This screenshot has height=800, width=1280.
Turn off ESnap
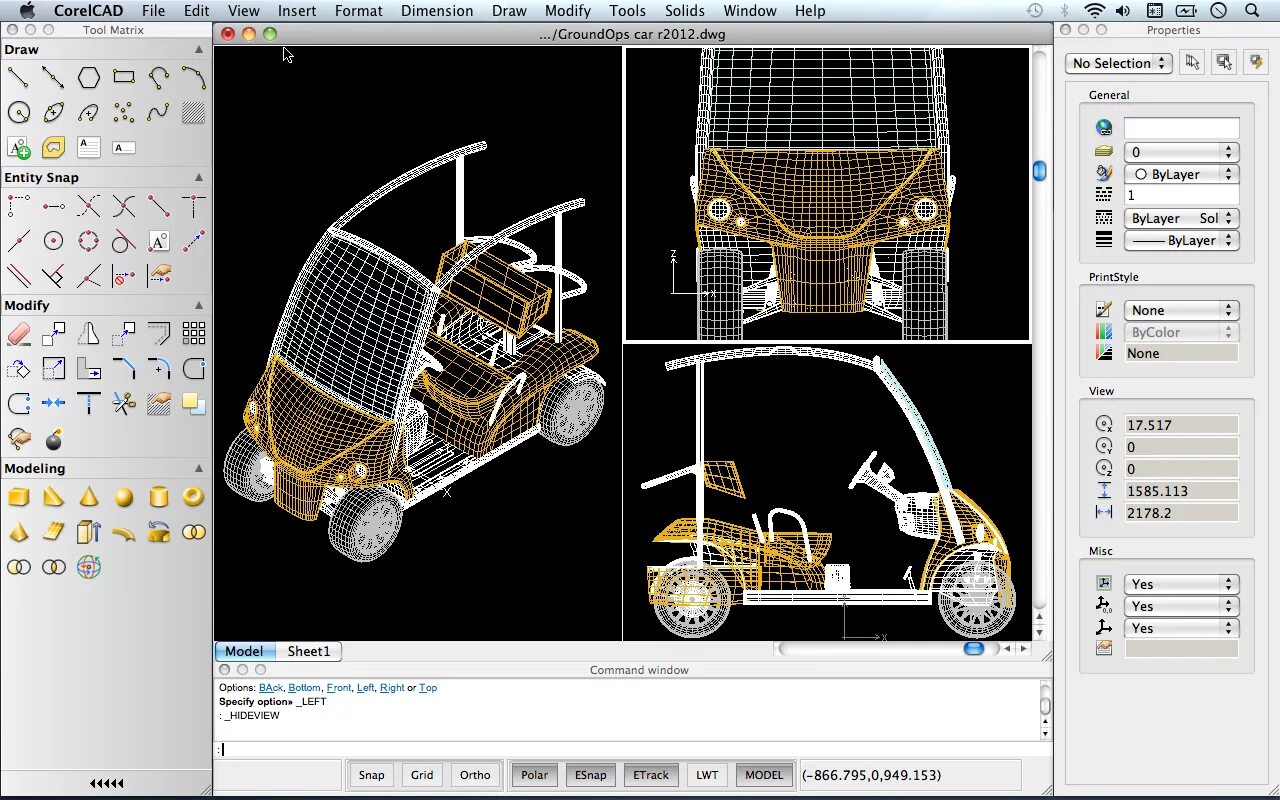coord(590,774)
